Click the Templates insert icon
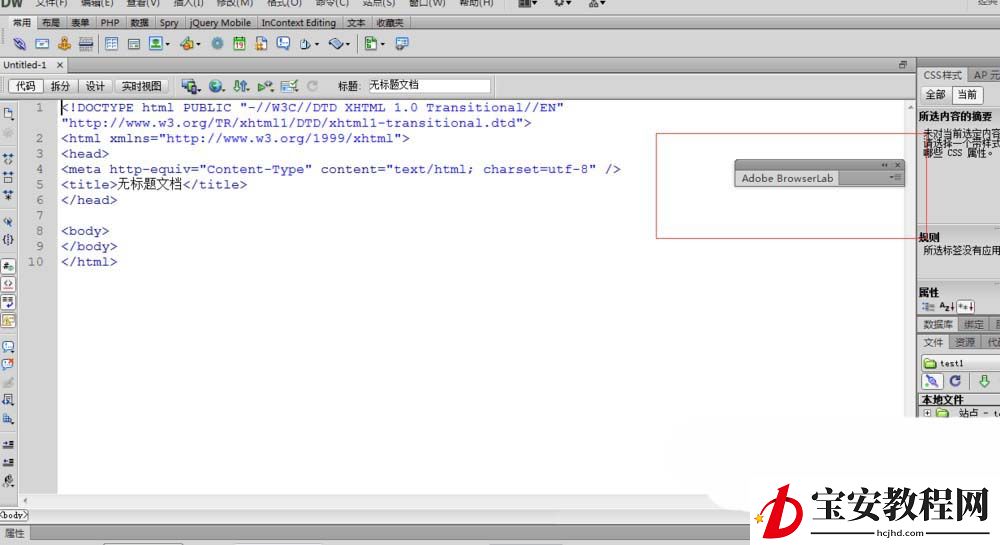The image size is (1000, 545). coord(371,43)
